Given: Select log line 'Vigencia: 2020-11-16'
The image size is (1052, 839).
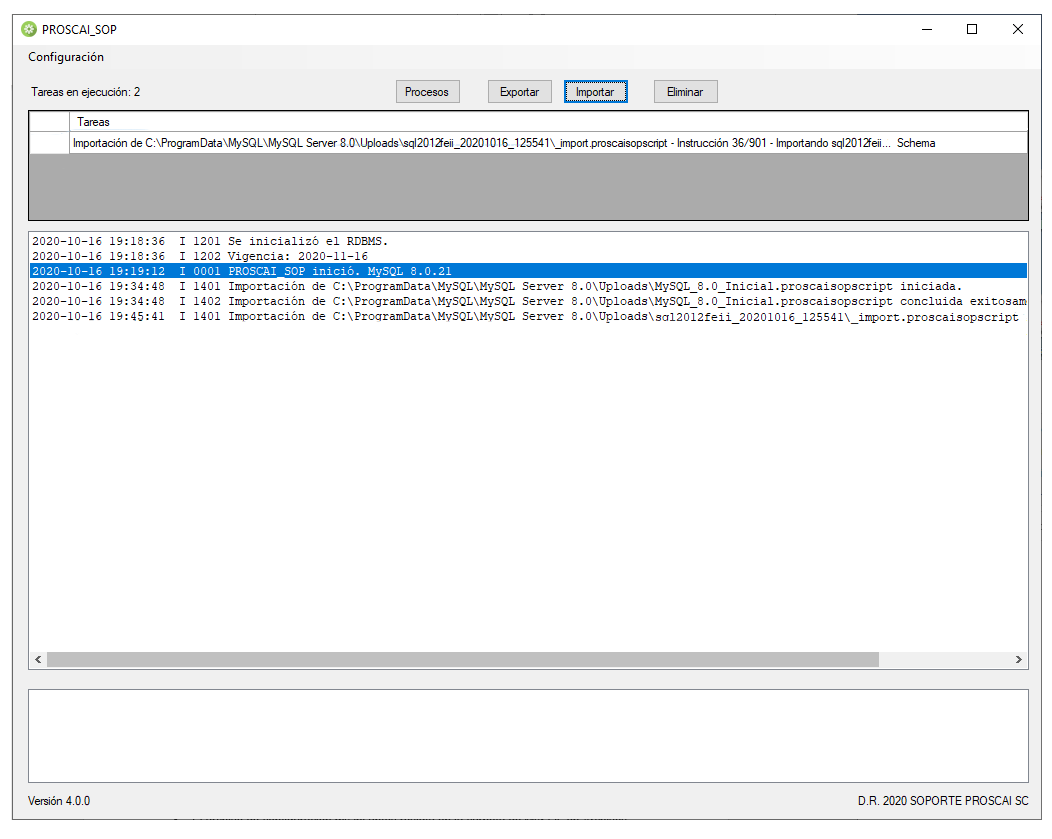Looking at the screenshot, I should [528, 256].
